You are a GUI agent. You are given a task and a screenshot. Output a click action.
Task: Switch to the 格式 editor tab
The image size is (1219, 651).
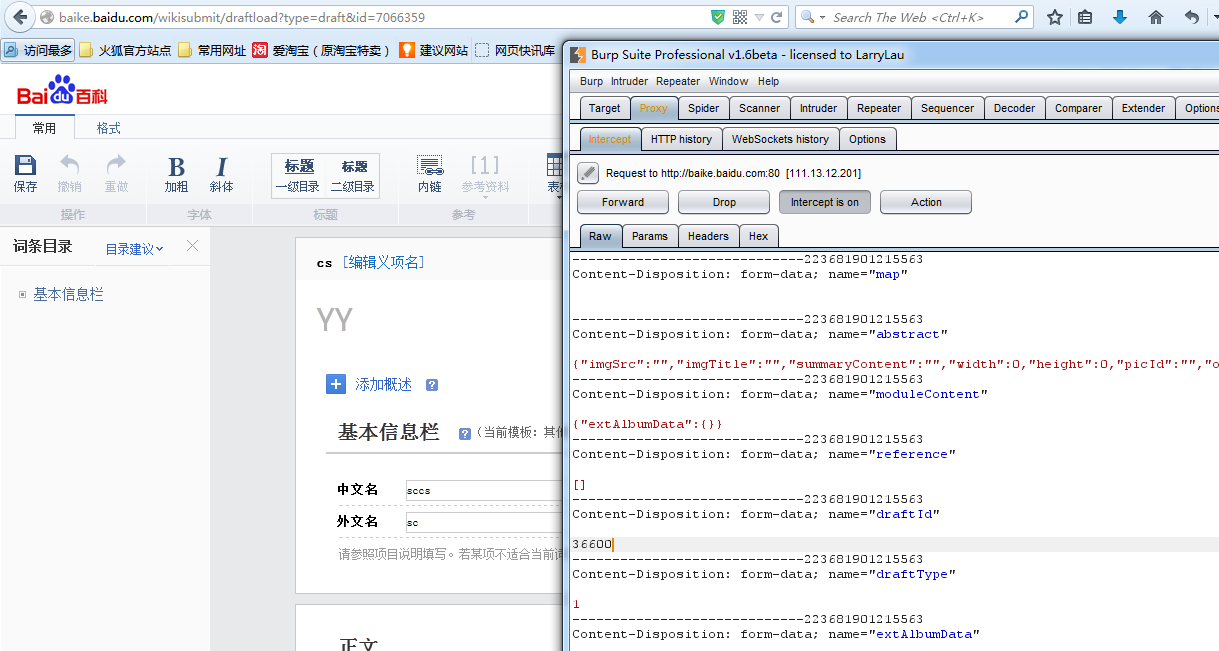pyautogui.click(x=108, y=128)
